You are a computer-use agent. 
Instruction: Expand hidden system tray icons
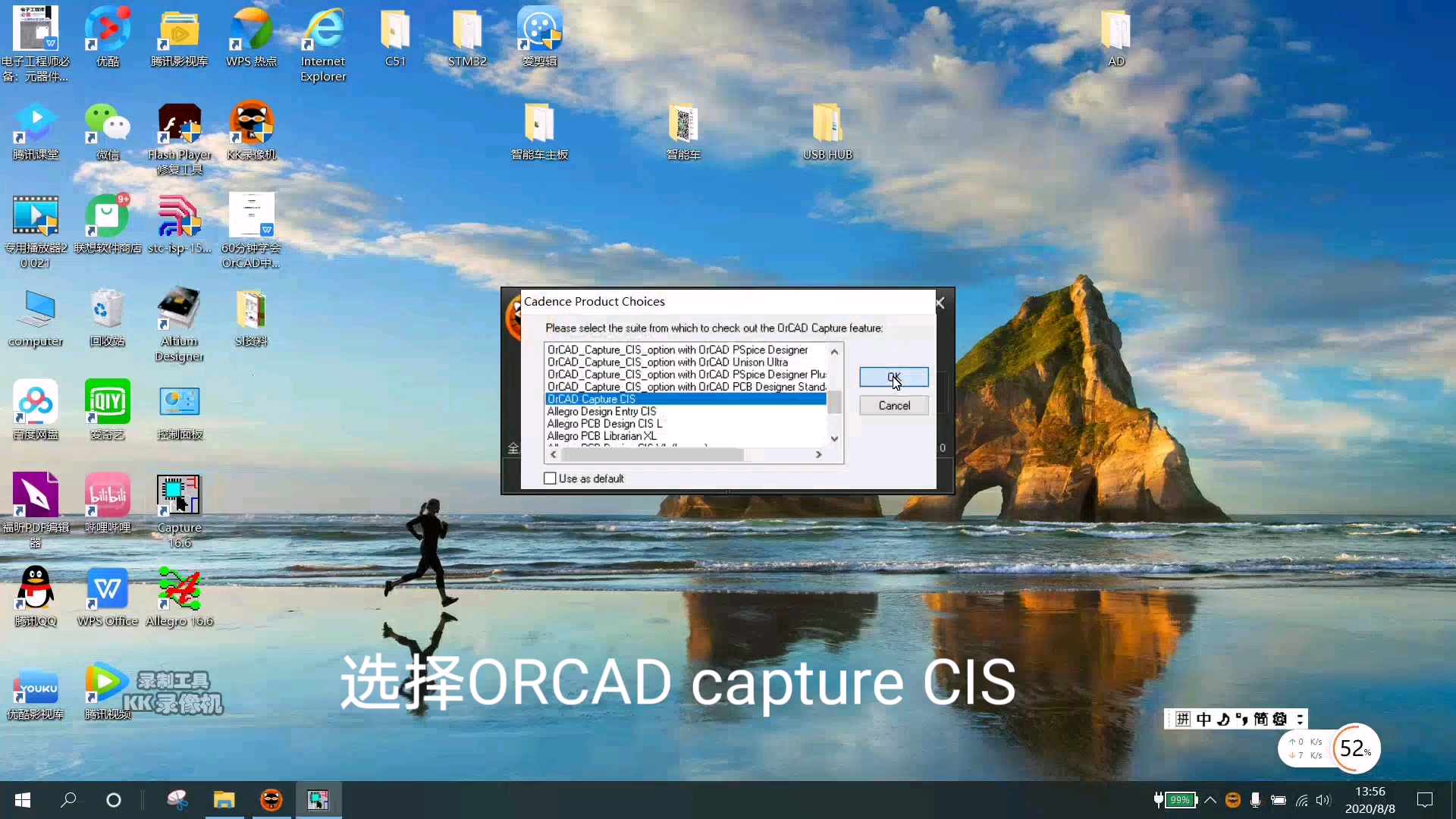pos(1210,800)
